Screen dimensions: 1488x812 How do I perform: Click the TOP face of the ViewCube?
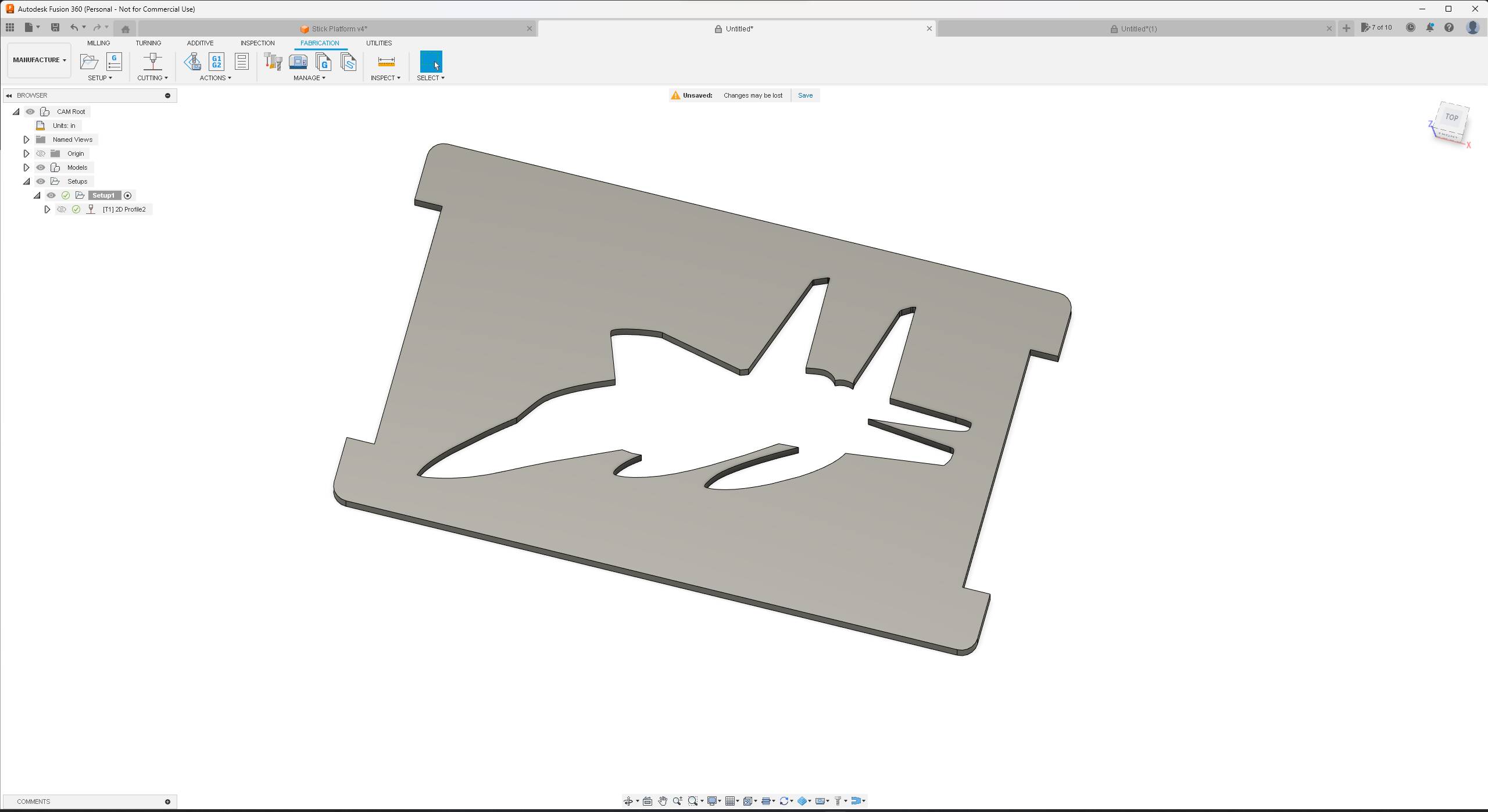(x=1451, y=117)
